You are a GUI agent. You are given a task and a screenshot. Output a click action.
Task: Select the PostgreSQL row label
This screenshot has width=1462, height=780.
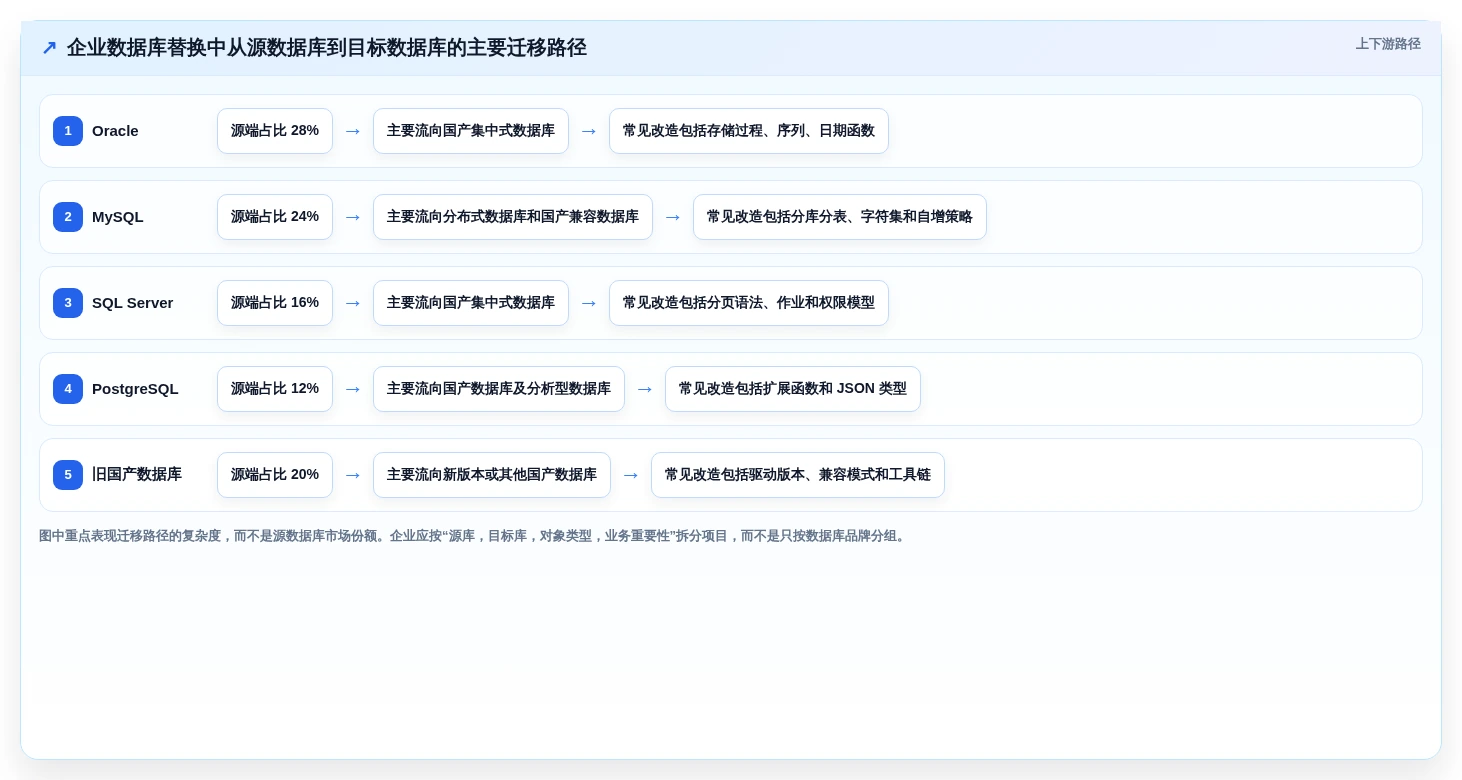tap(135, 389)
